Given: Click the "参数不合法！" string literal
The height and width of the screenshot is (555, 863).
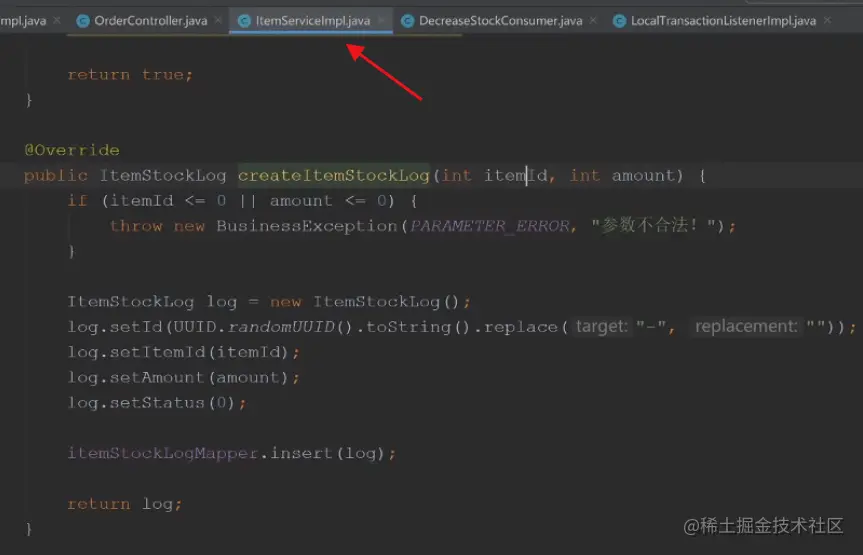Looking at the screenshot, I should coord(657,225).
